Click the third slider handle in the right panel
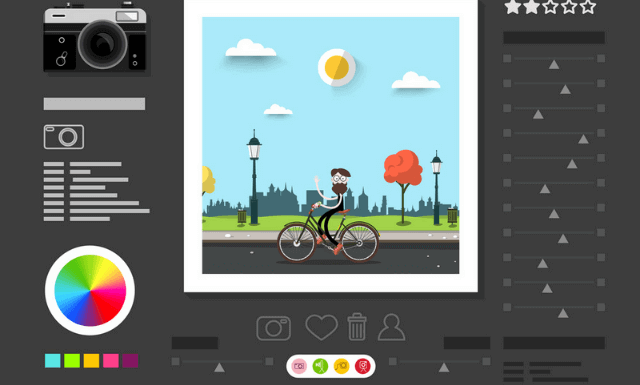 (538, 114)
